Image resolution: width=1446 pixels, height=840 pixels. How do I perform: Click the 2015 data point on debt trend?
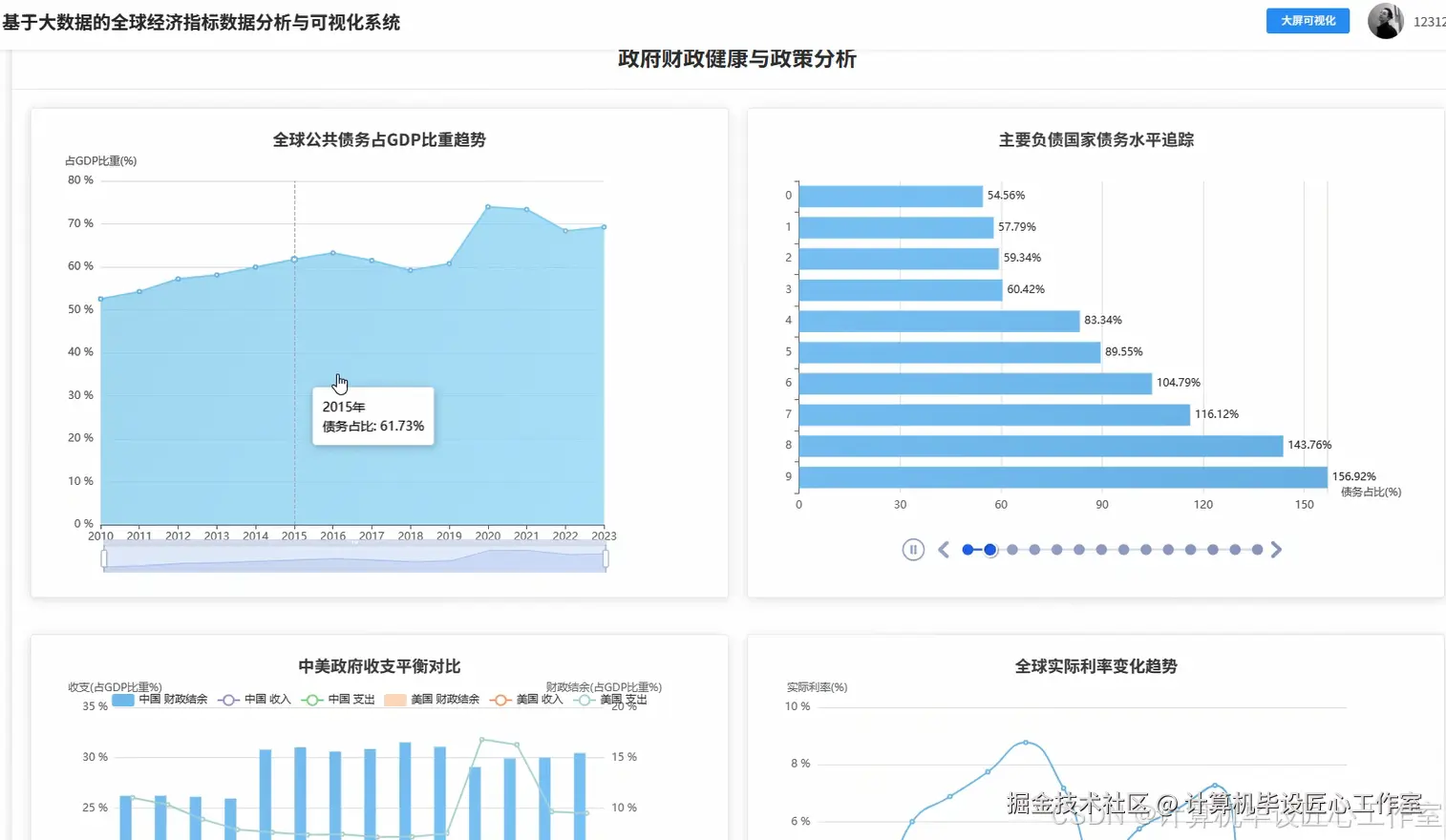(x=294, y=260)
